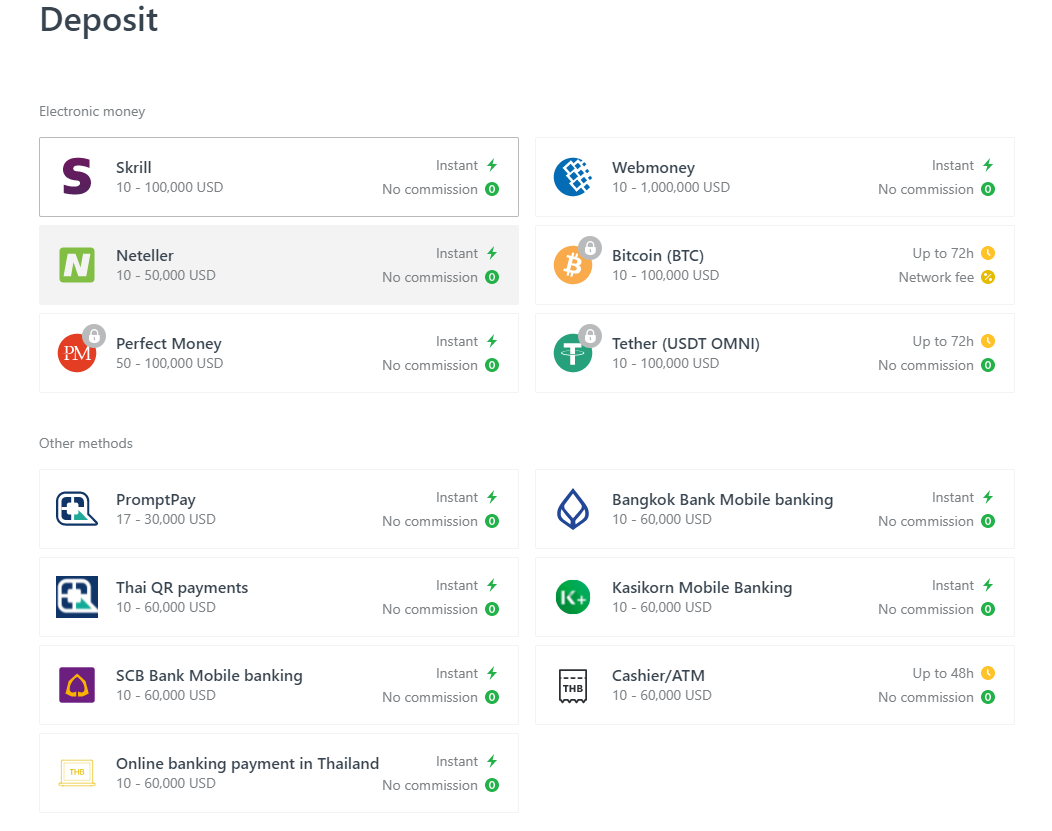
Task: Click Bitcoin's yellow Network fee badge
Action: 988,277
